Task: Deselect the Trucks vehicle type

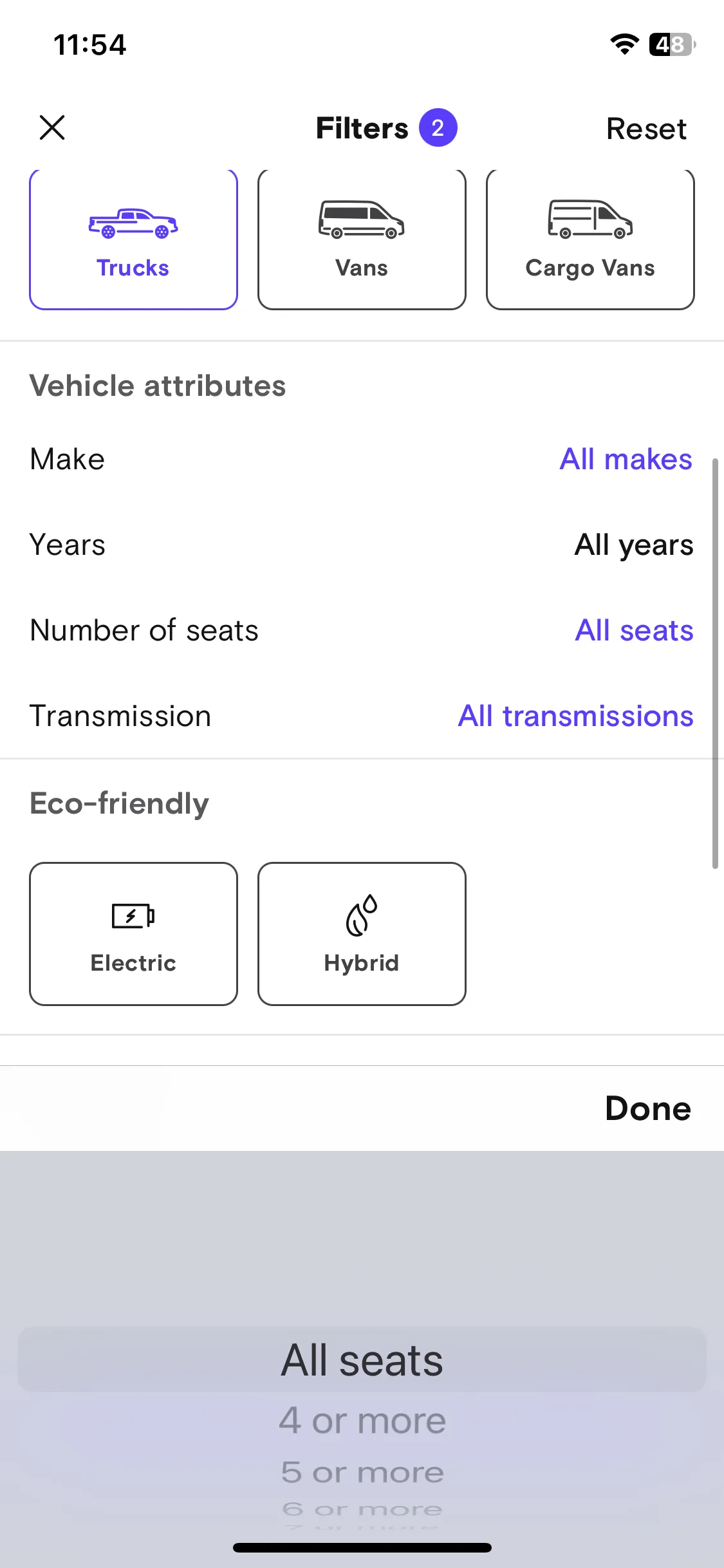Action: (x=133, y=239)
